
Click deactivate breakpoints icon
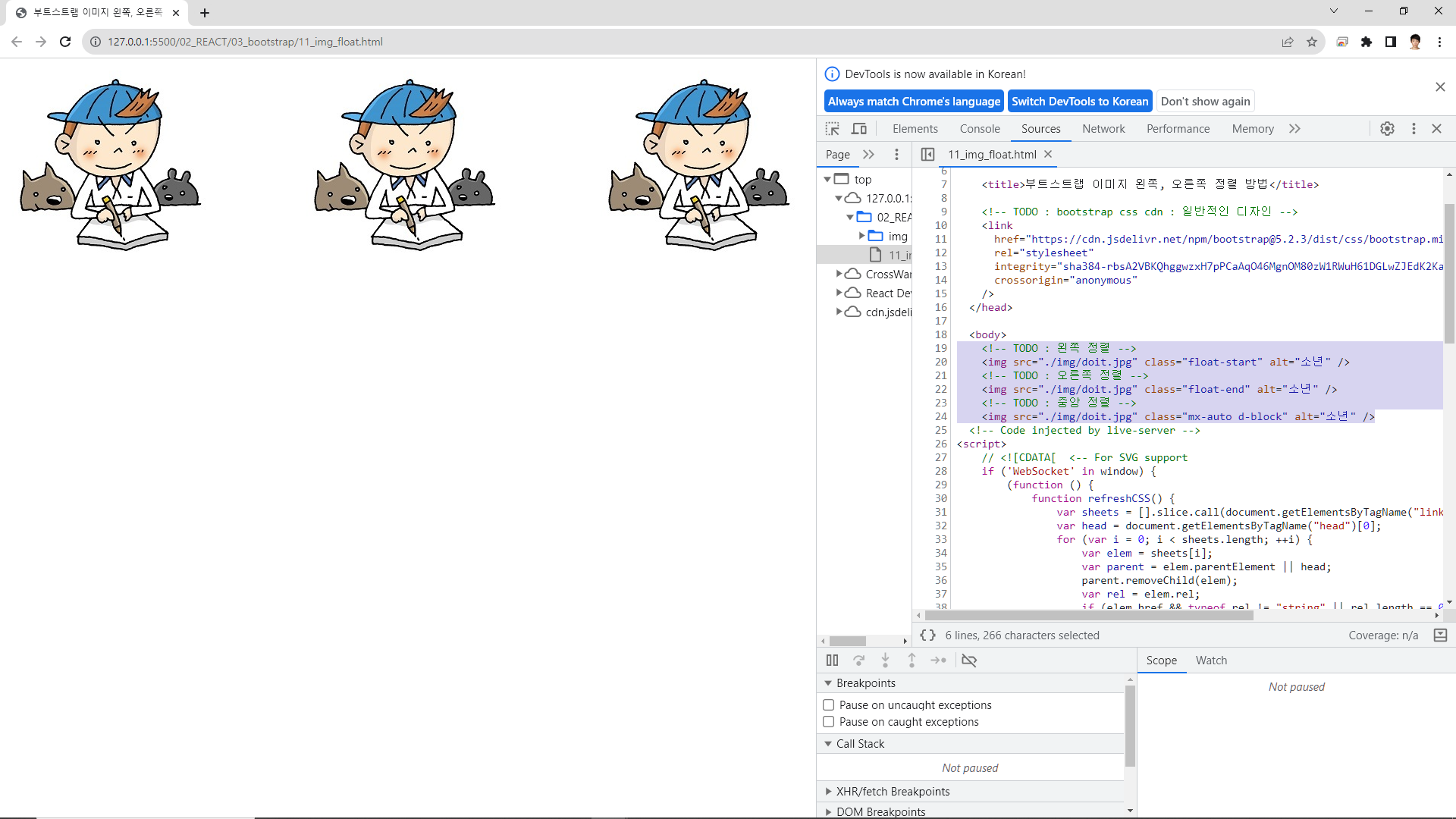(x=969, y=661)
